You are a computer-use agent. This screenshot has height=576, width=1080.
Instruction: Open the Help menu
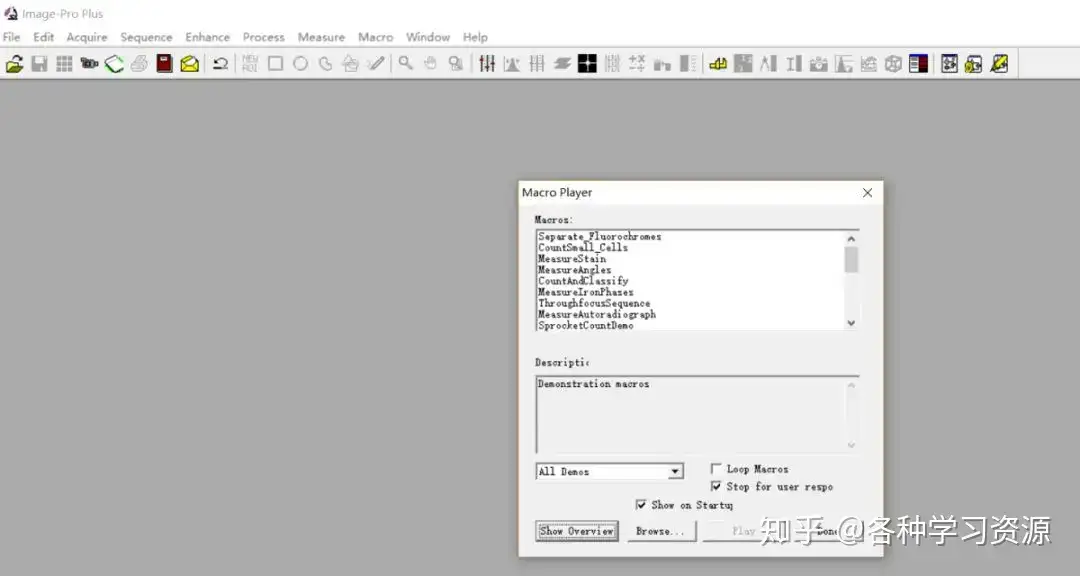pos(475,37)
